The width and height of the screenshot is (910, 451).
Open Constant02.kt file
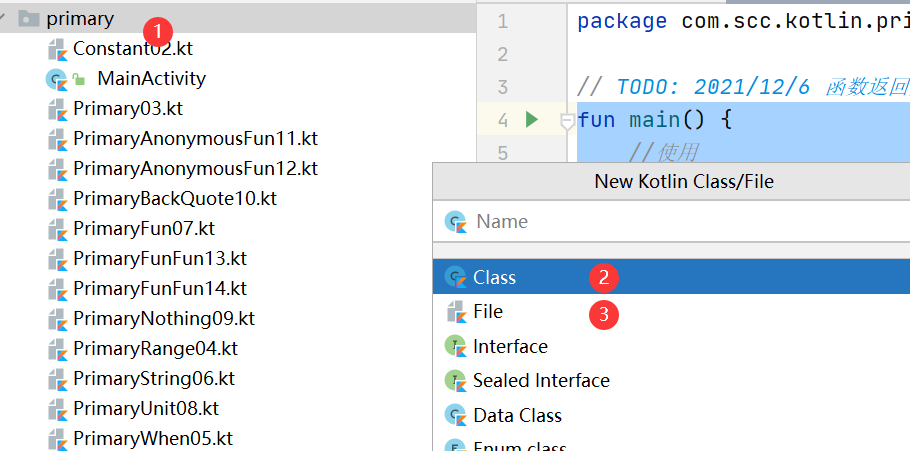132,49
